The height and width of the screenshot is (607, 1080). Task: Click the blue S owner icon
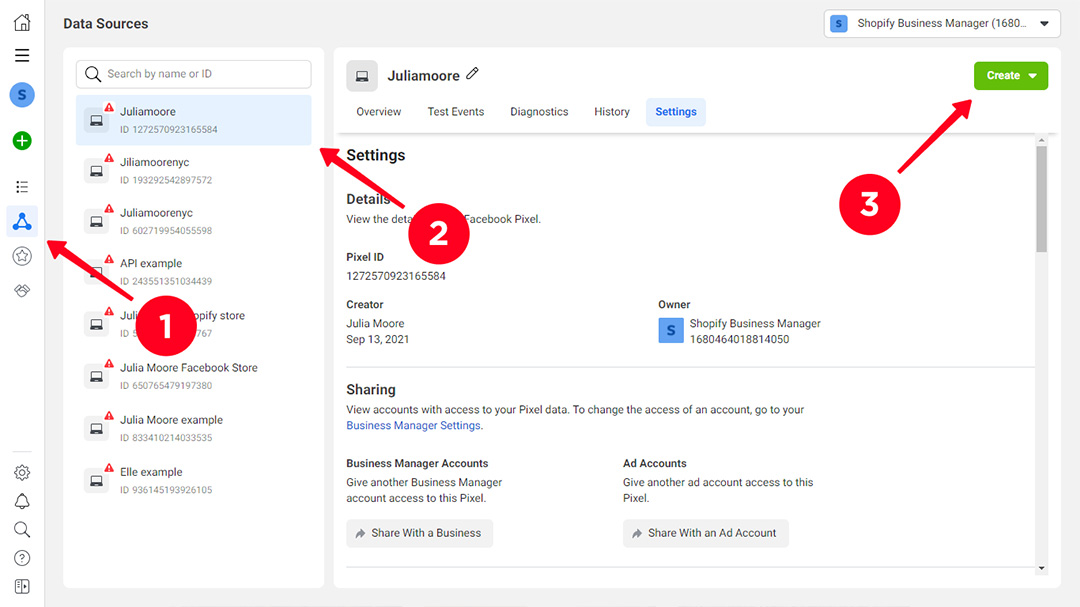tap(671, 331)
